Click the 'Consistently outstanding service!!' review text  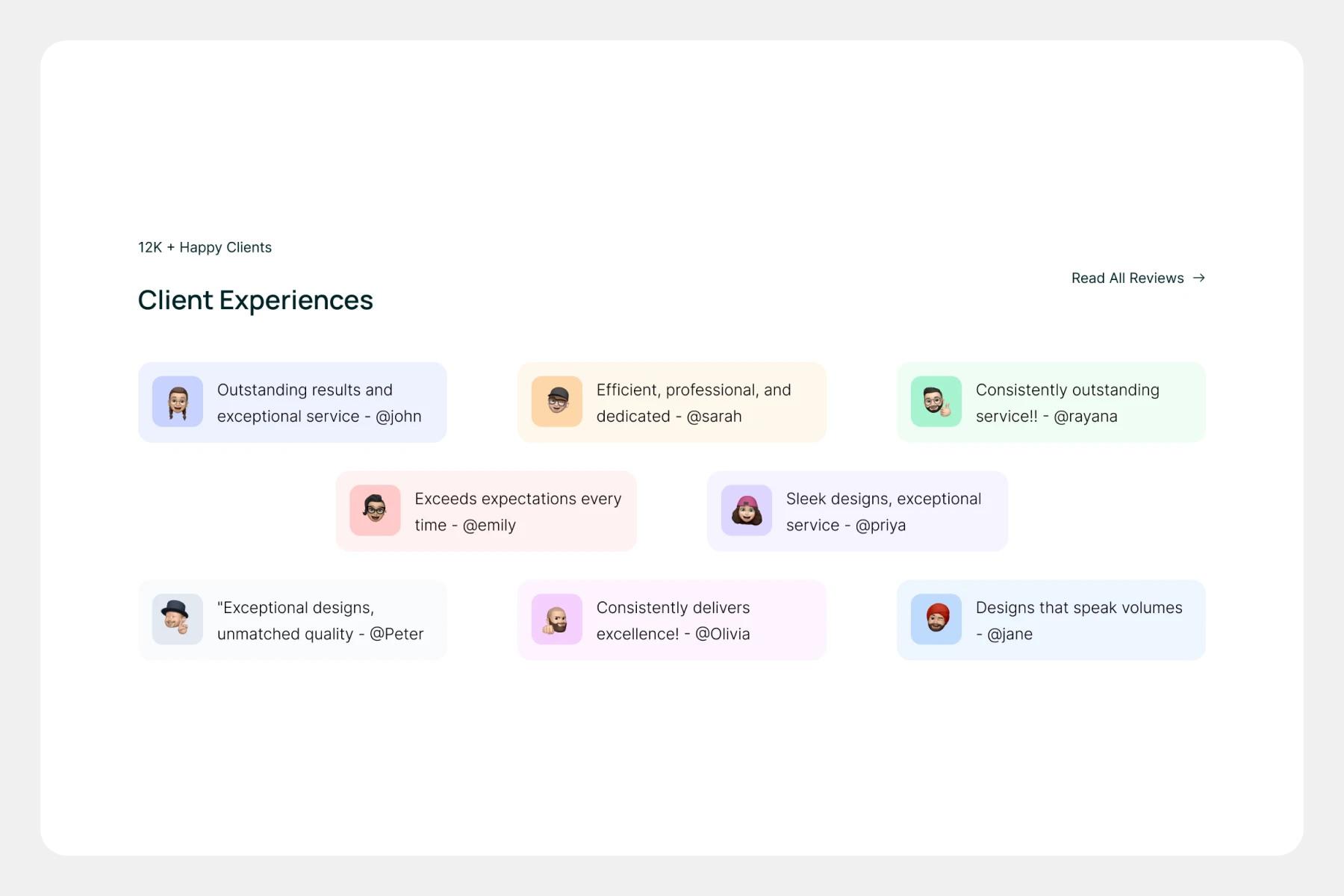tap(1067, 403)
